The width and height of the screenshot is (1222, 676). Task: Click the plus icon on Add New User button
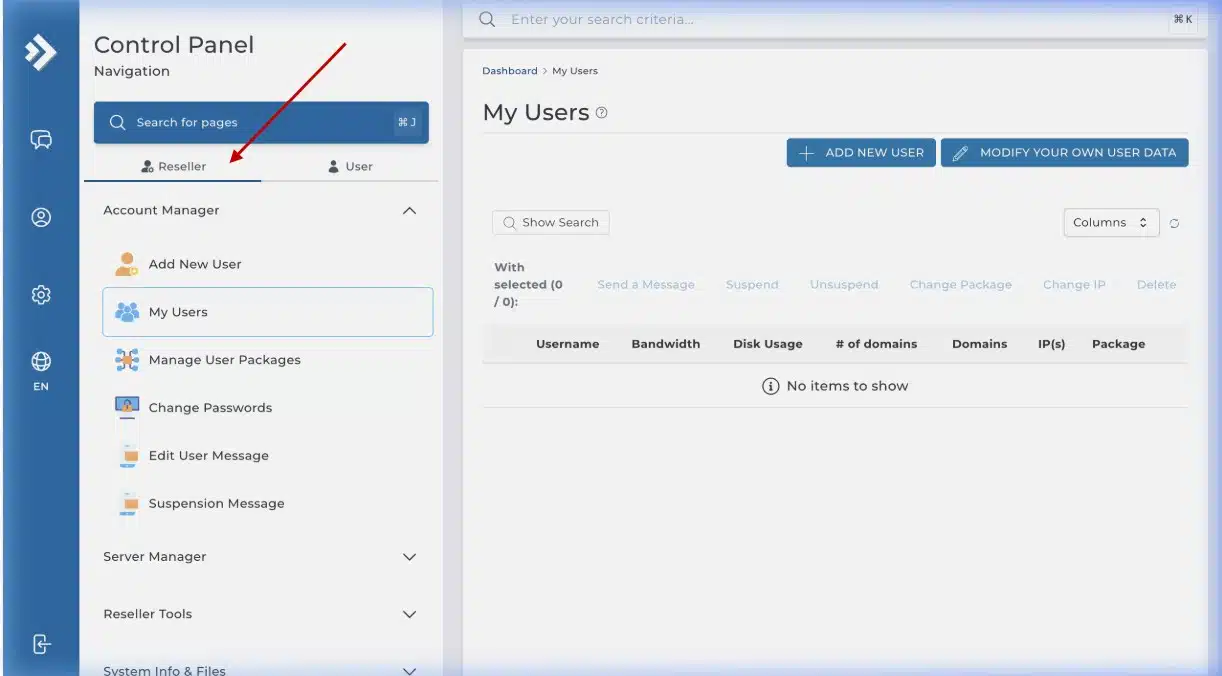point(807,153)
